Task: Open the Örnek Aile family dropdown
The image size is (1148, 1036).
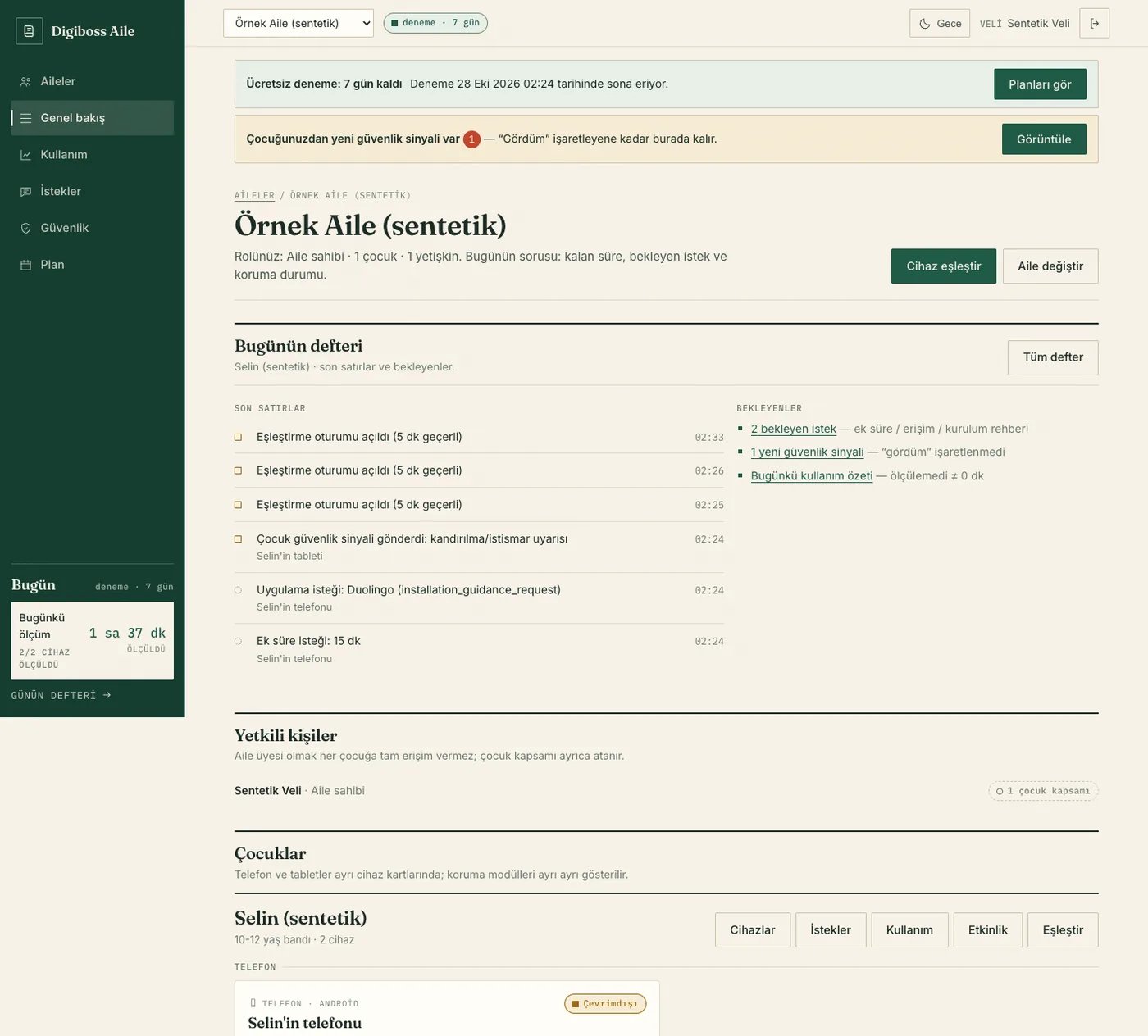Action: click(x=298, y=23)
